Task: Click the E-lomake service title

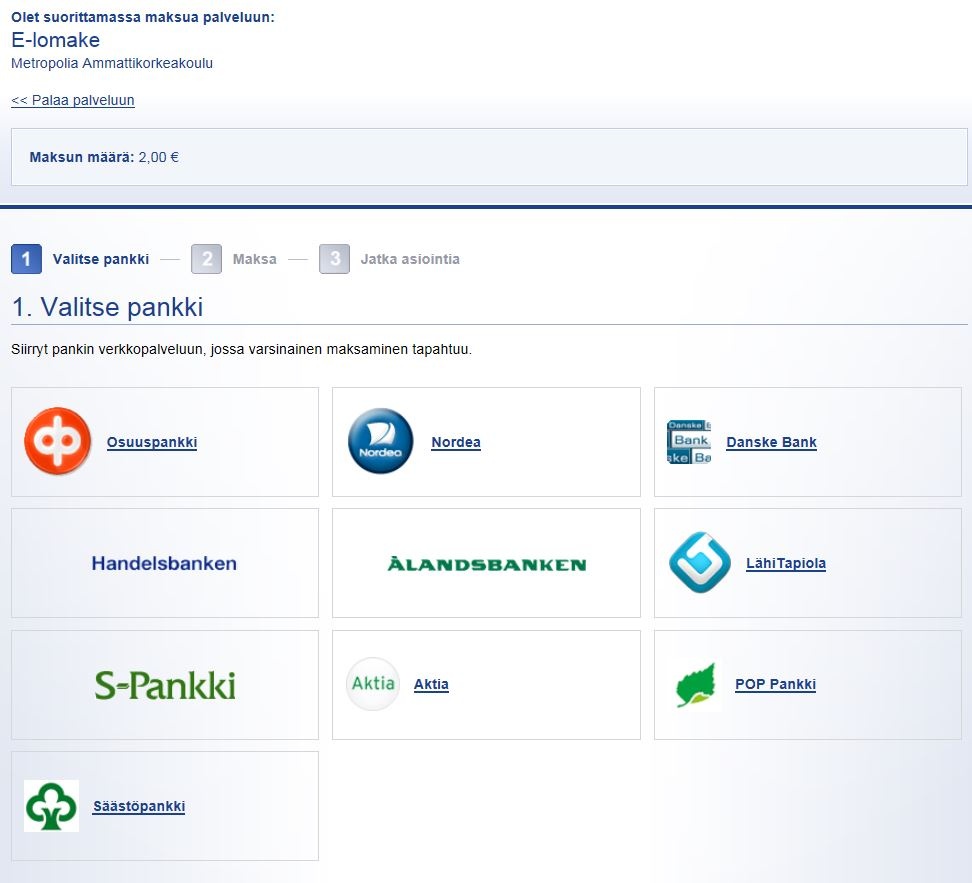Action: tap(55, 40)
